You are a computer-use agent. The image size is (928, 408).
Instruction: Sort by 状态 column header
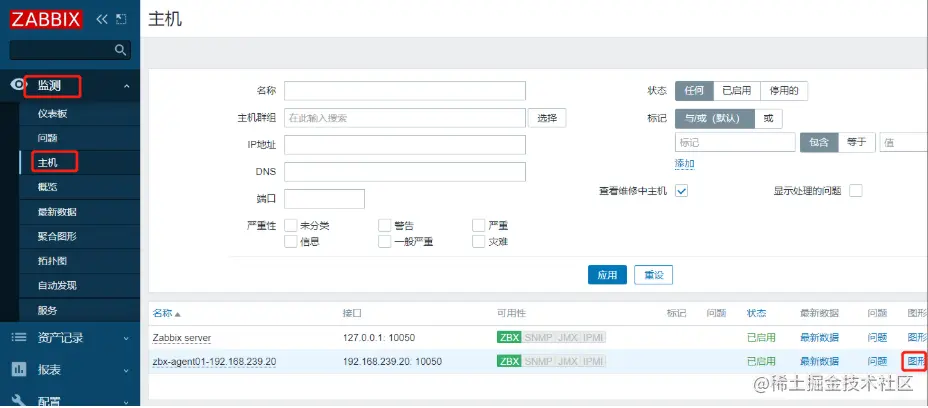(x=756, y=313)
